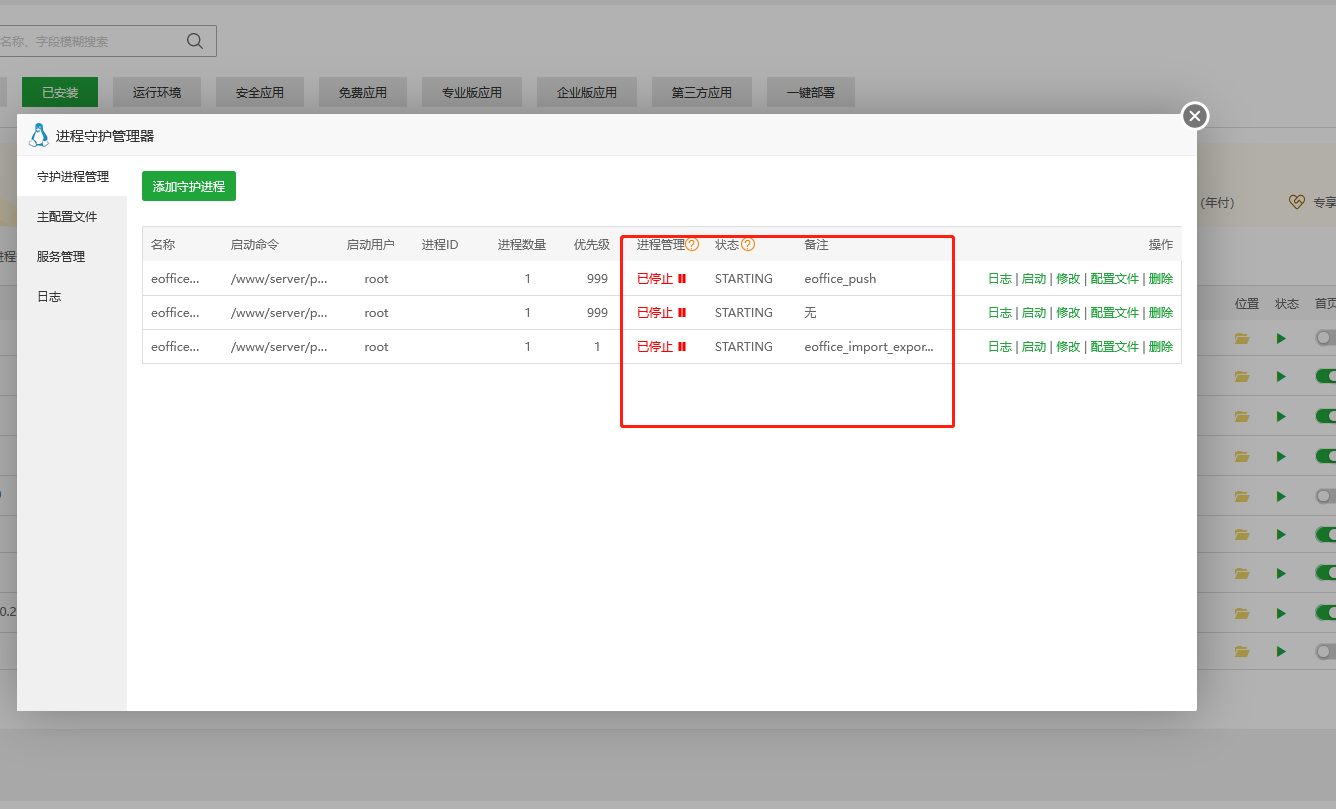Click the 优先级 column header
1336x809 pixels.
pos(591,244)
